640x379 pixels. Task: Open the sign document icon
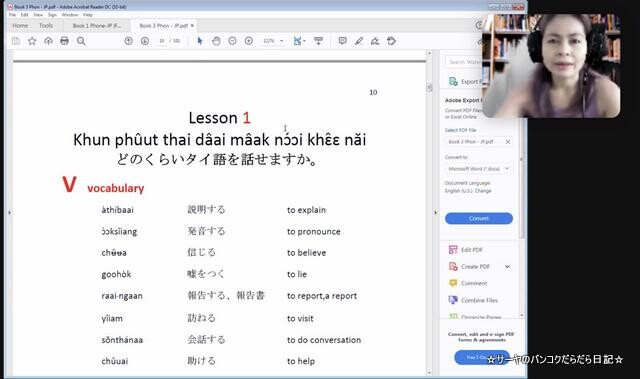tap(375, 41)
